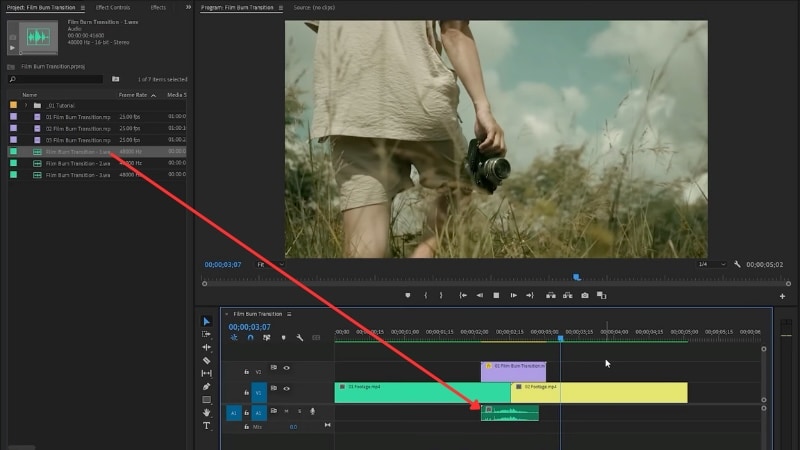This screenshot has height=450, width=800.
Task: Switch to the Effect Controls tab
Action: tap(113, 7)
